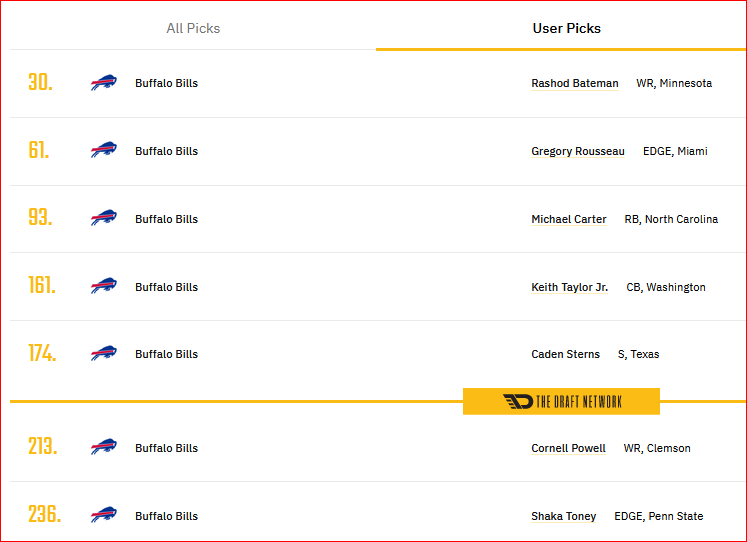
Task: Click Caden Sterns player name
Action: (565, 354)
